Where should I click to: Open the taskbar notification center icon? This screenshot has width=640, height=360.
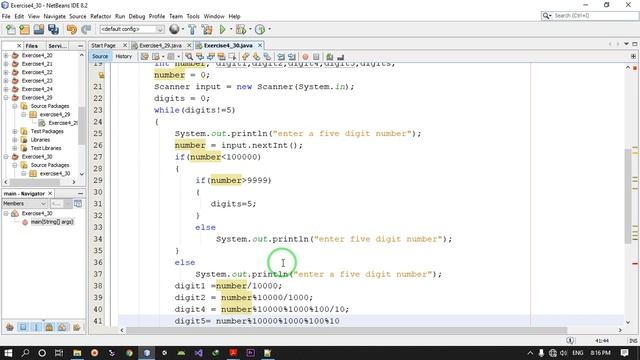[x=624, y=353]
